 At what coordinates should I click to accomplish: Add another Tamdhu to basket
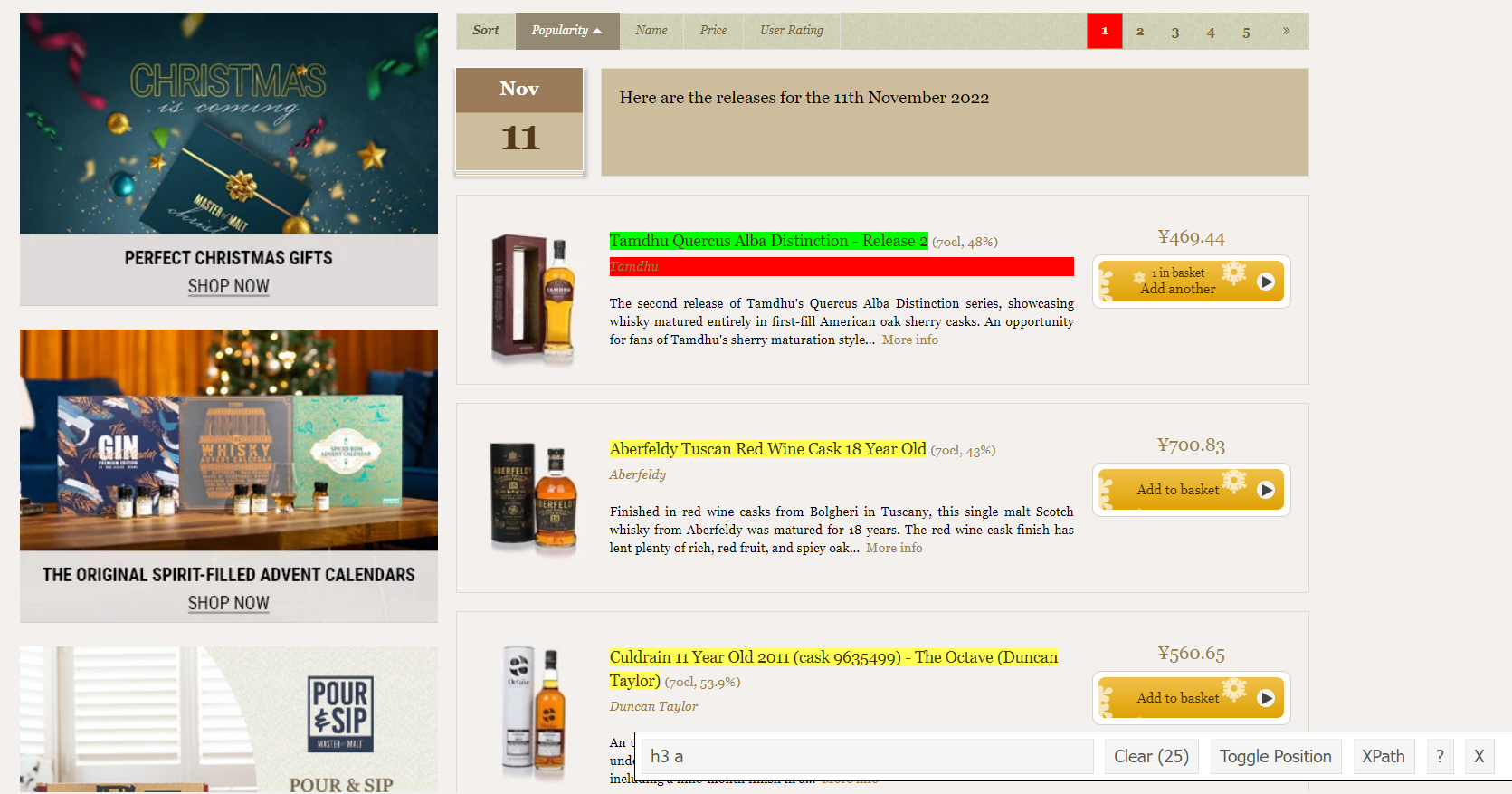click(x=1191, y=282)
